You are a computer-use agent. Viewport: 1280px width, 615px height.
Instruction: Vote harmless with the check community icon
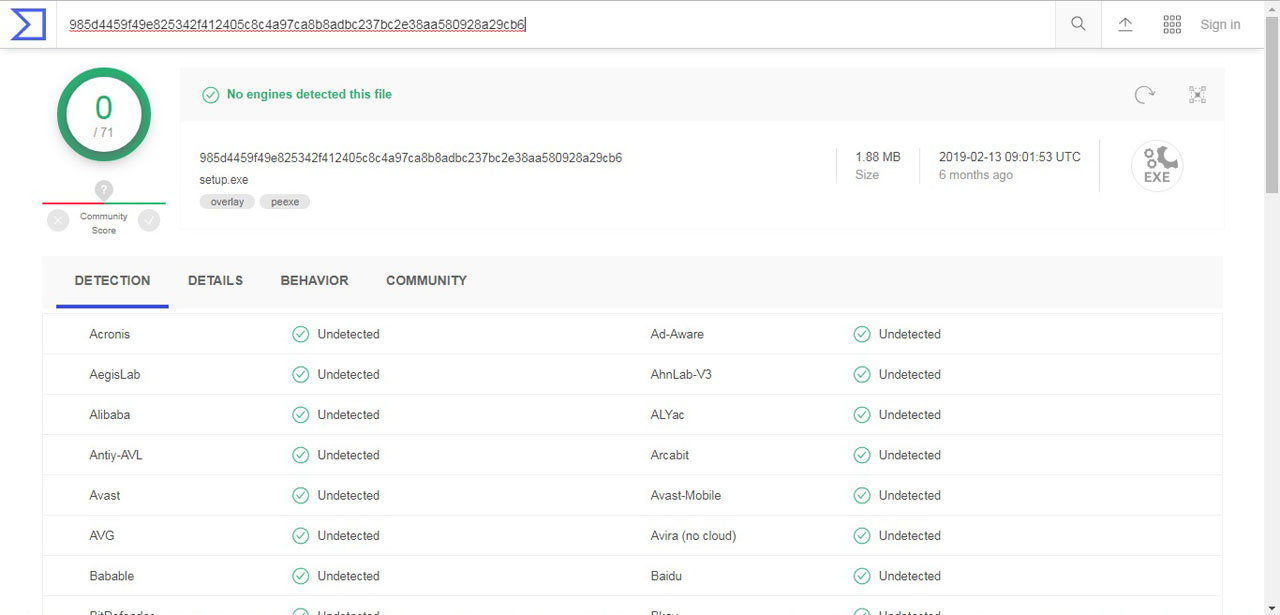(149, 220)
